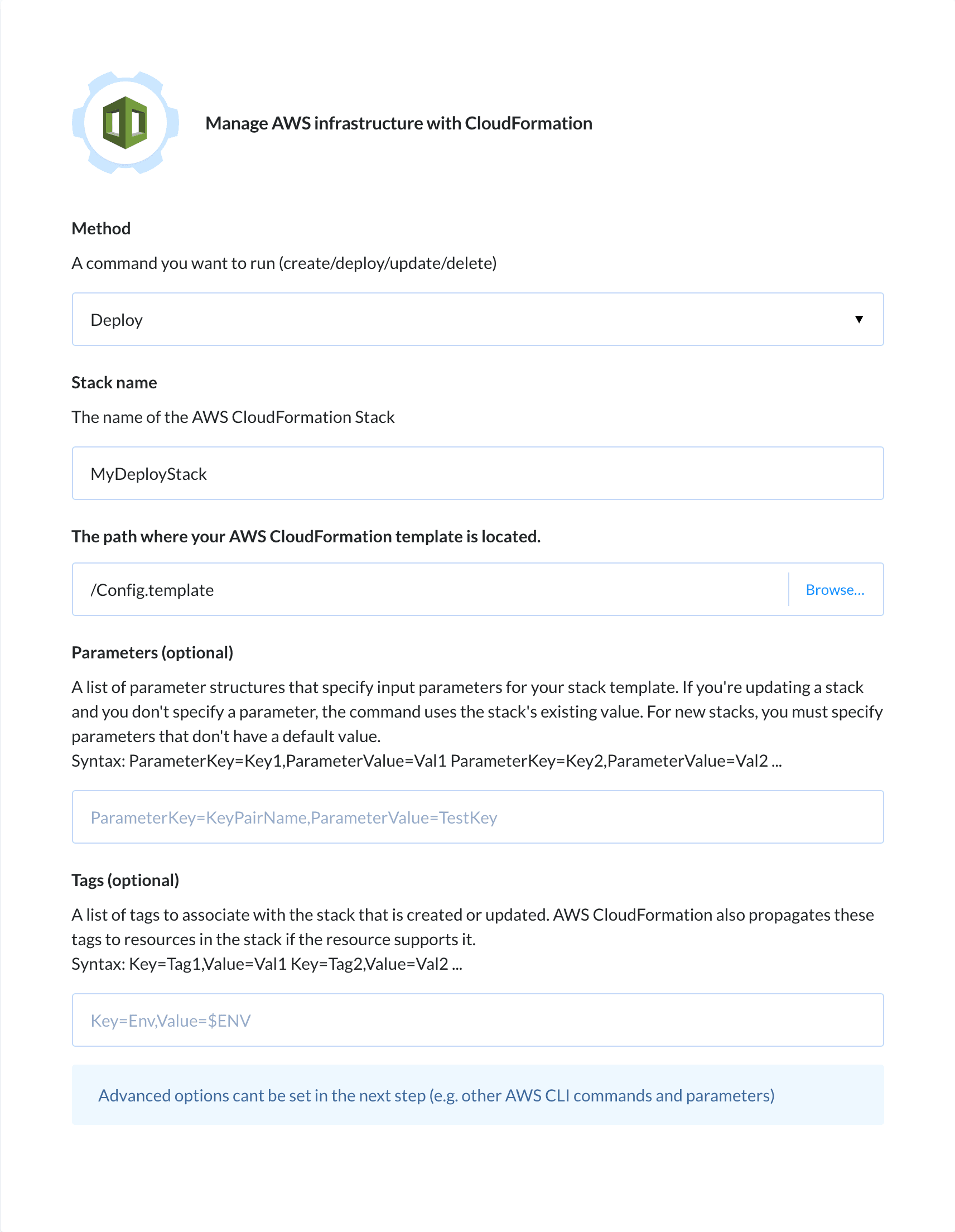The width and height of the screenshot is (955, 1232).
Task: Click the Method section heading
Action: [x=100, y=228]
